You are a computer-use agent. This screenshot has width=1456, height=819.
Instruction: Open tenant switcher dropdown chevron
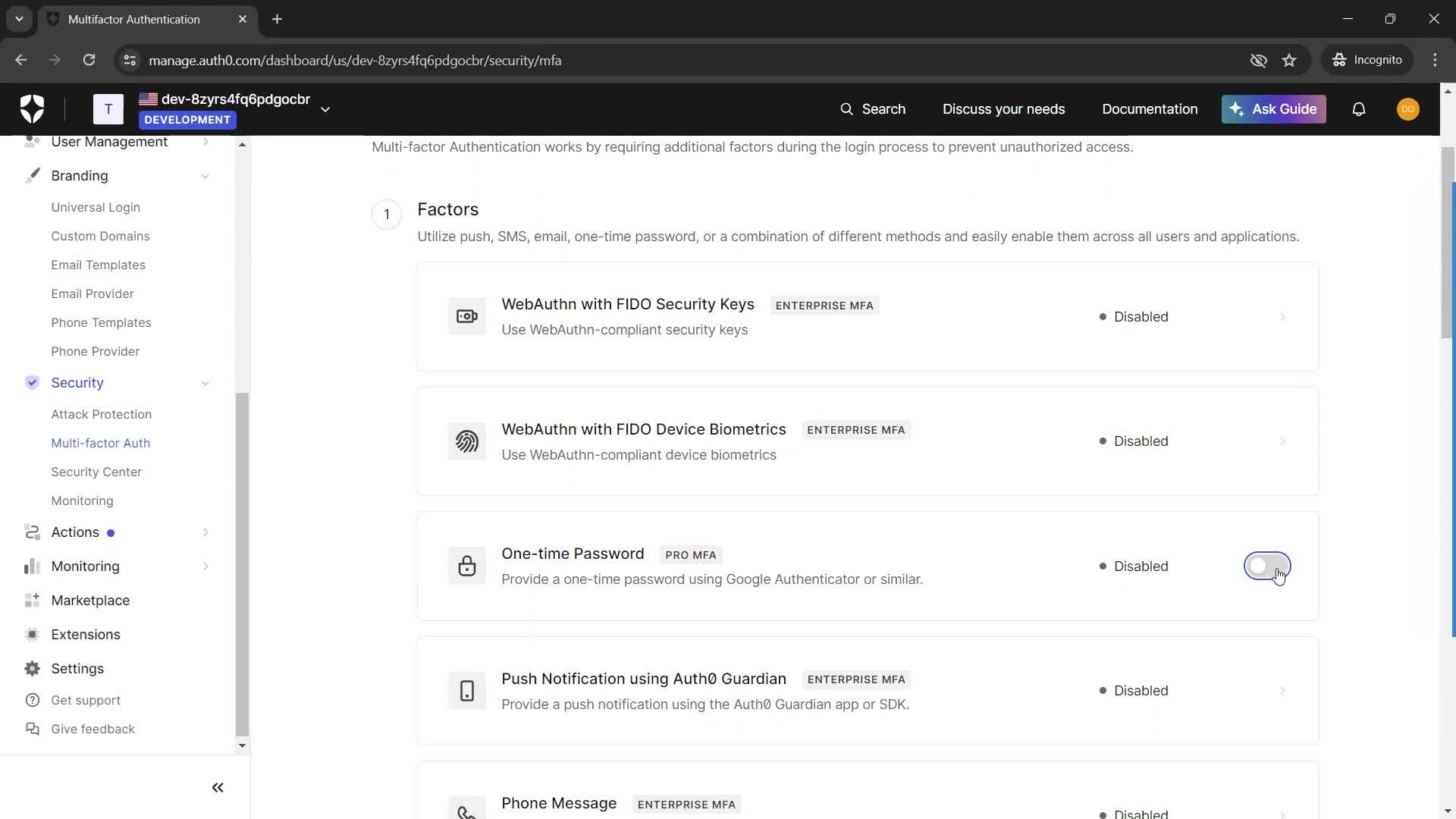point(325,109)
